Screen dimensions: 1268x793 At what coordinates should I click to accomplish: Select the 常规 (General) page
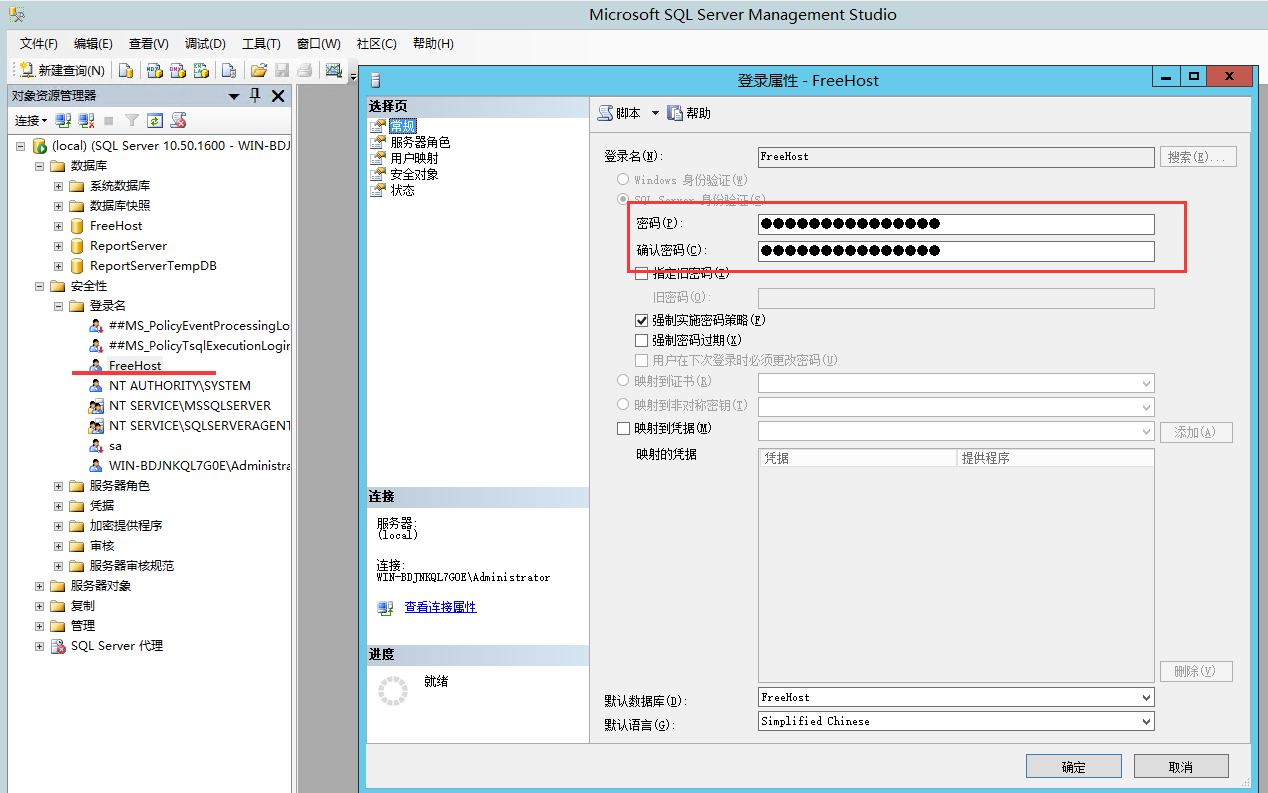[x=402, y=126]
